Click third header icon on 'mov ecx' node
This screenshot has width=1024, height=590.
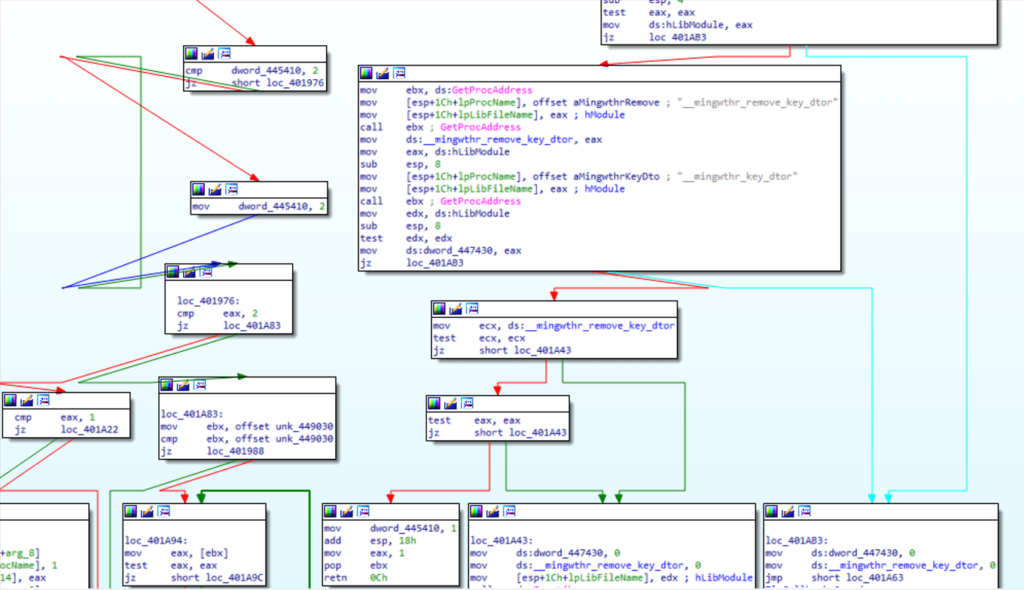(472, 308)
